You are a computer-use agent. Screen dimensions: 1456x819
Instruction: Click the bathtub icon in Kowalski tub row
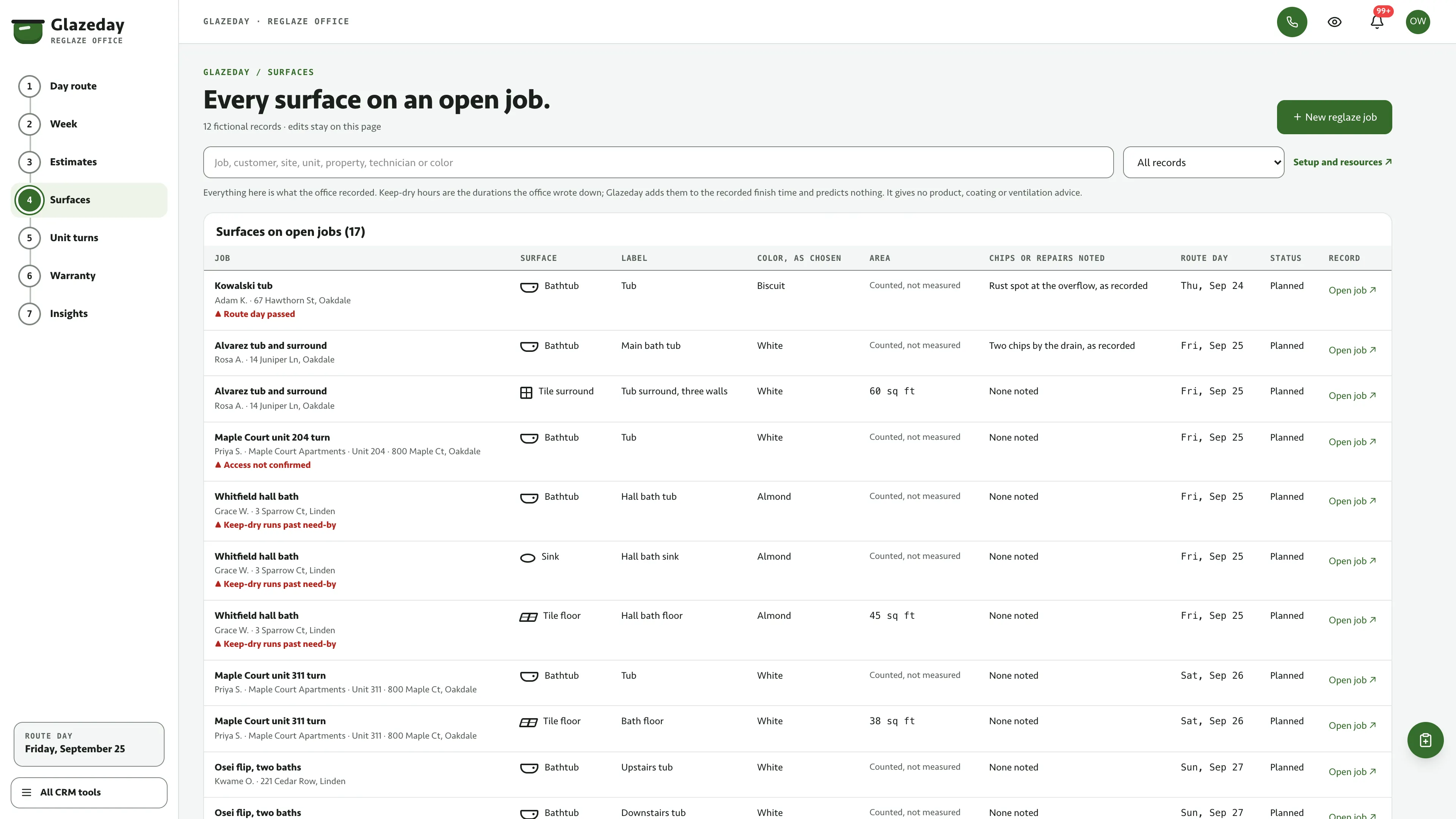529,287
